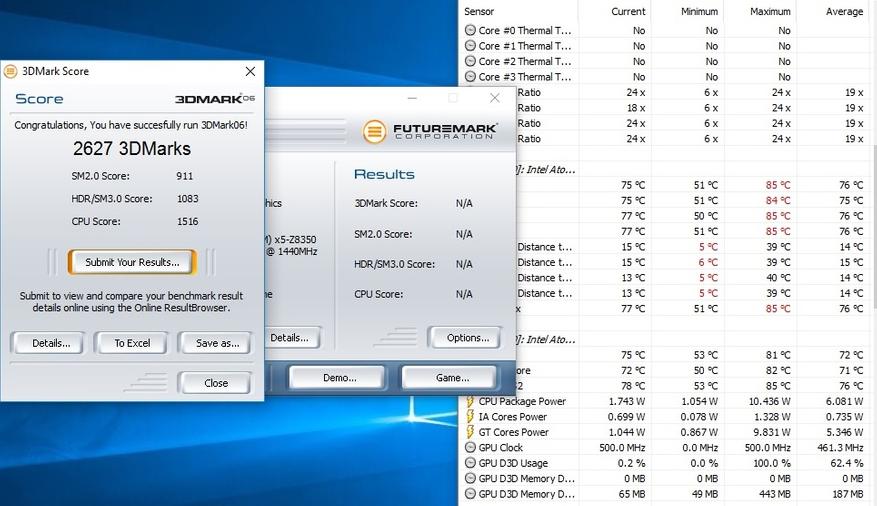Click 9.831 W GT Cores maximum value
Image resolution: width=877 pixels, height=506 pixels.
tap(772, 432)
